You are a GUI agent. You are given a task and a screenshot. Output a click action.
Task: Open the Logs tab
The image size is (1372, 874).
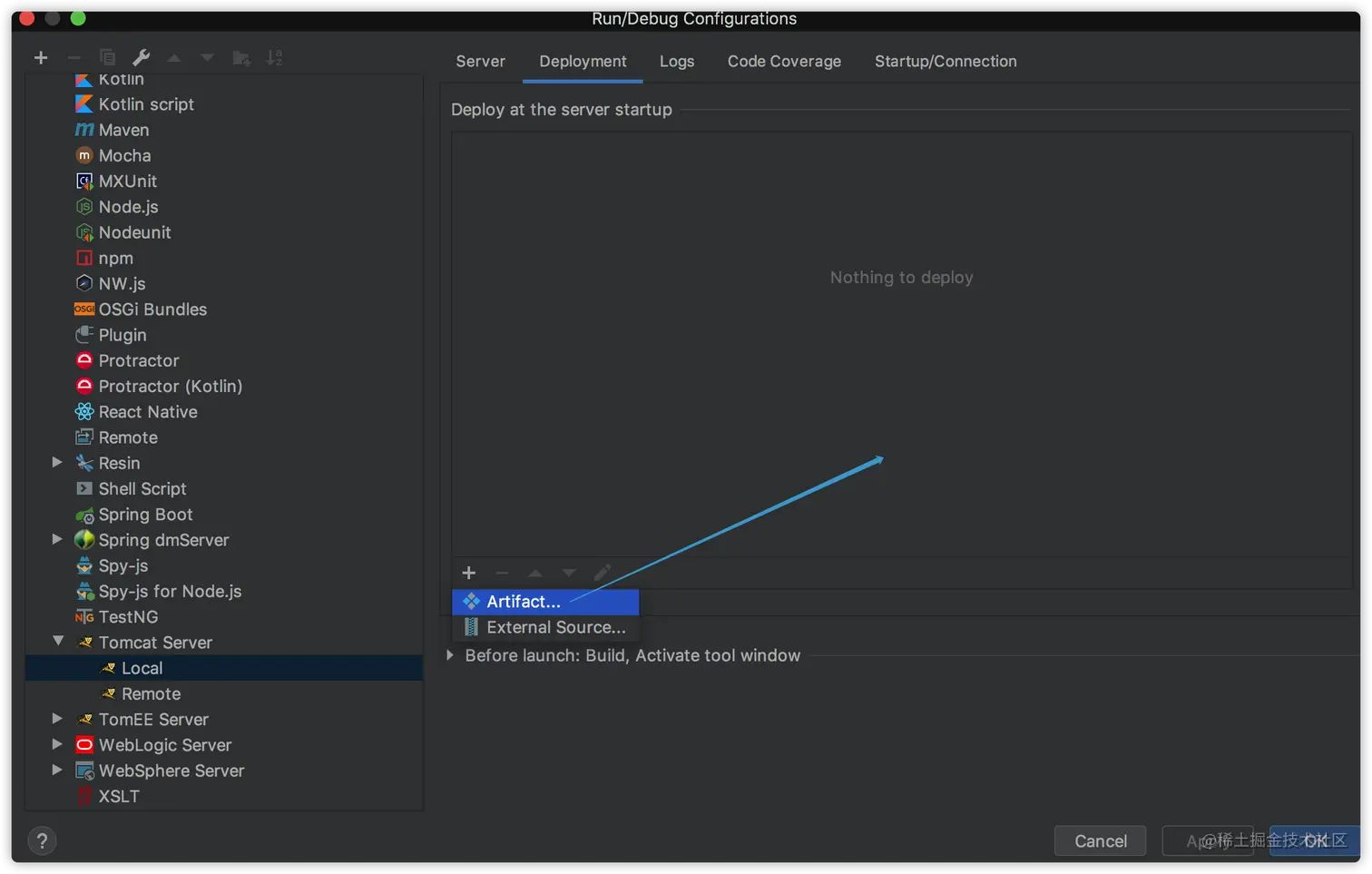click(x=677, y=61)
